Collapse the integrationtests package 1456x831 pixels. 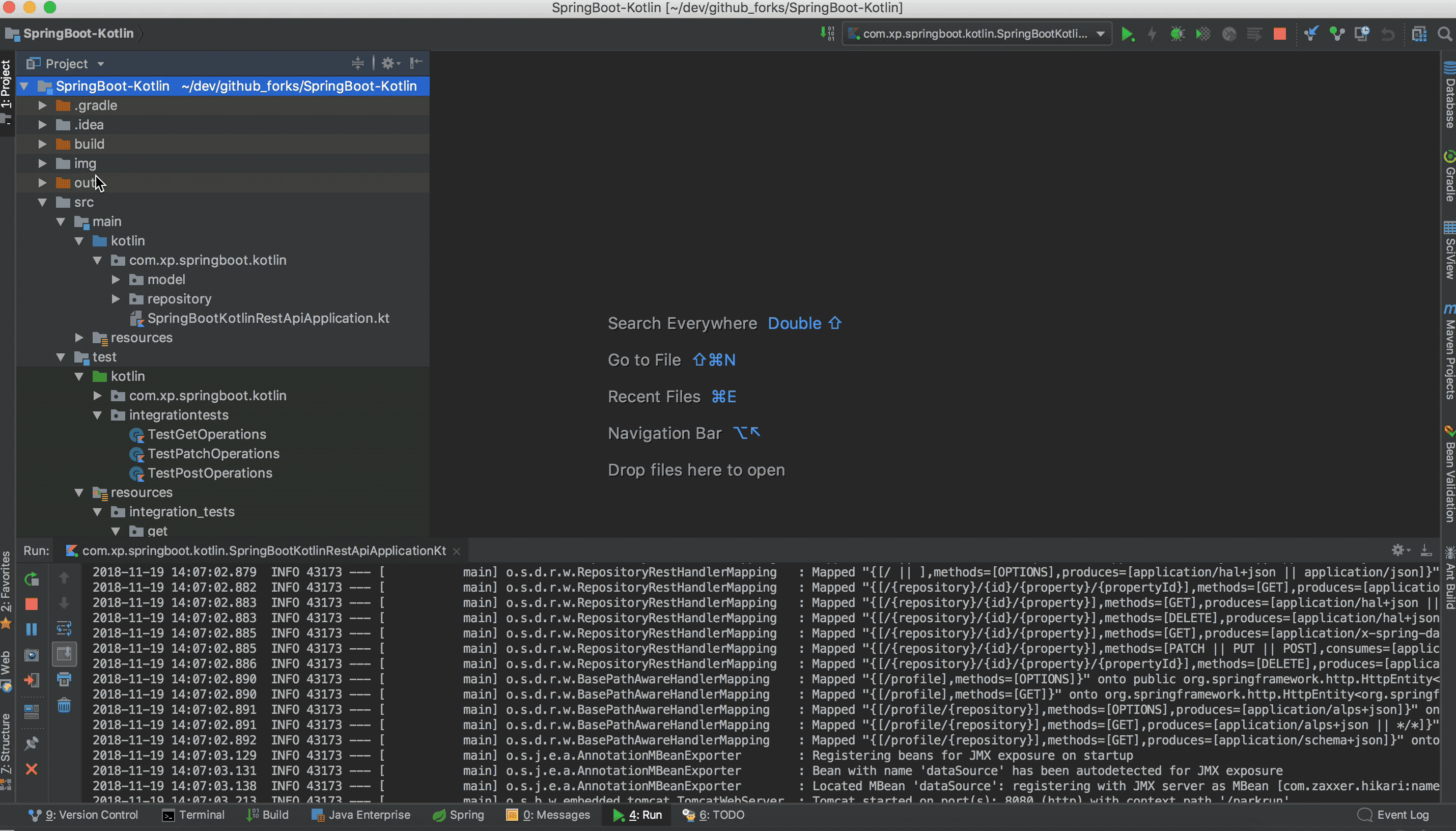pyautogui.click(x=98, y=415)
